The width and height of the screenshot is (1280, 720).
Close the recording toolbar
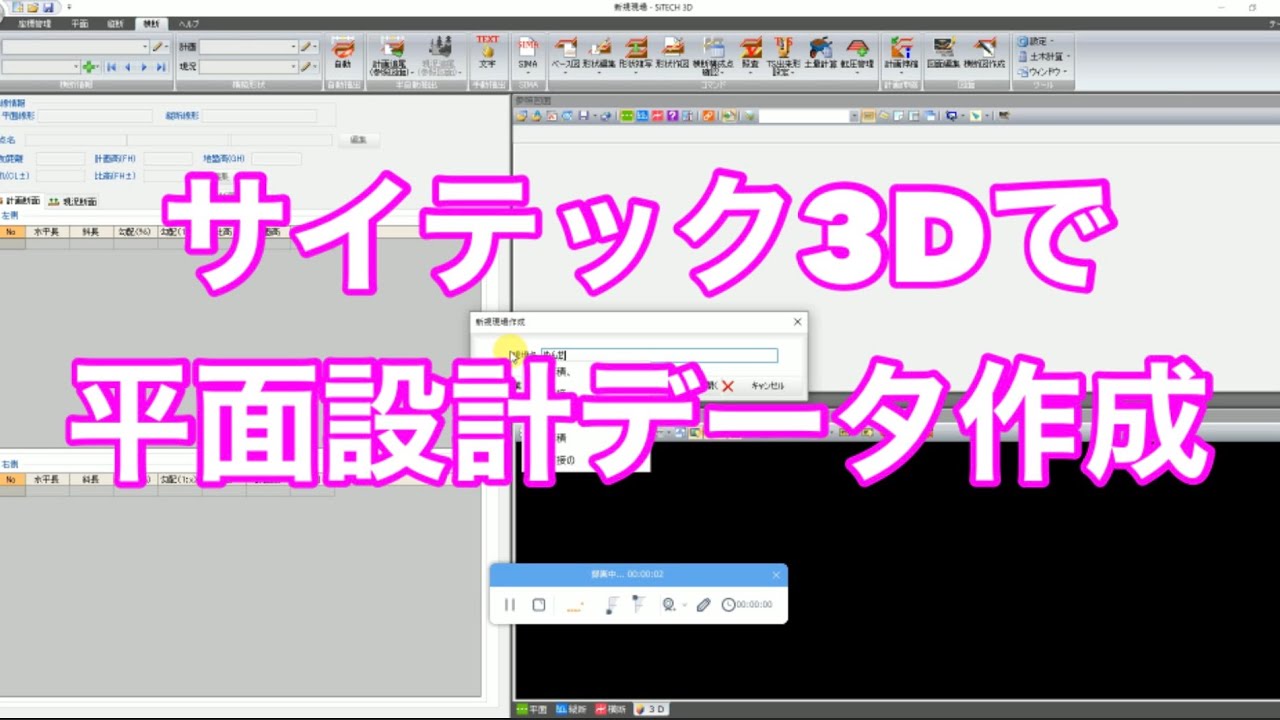(776, 575)
